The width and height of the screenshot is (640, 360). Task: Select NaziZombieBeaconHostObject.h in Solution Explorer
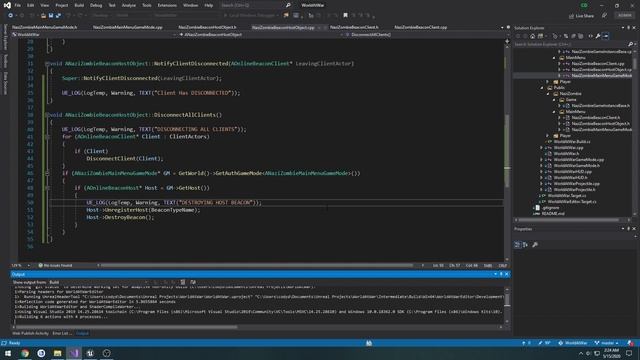tap(600, 123)
